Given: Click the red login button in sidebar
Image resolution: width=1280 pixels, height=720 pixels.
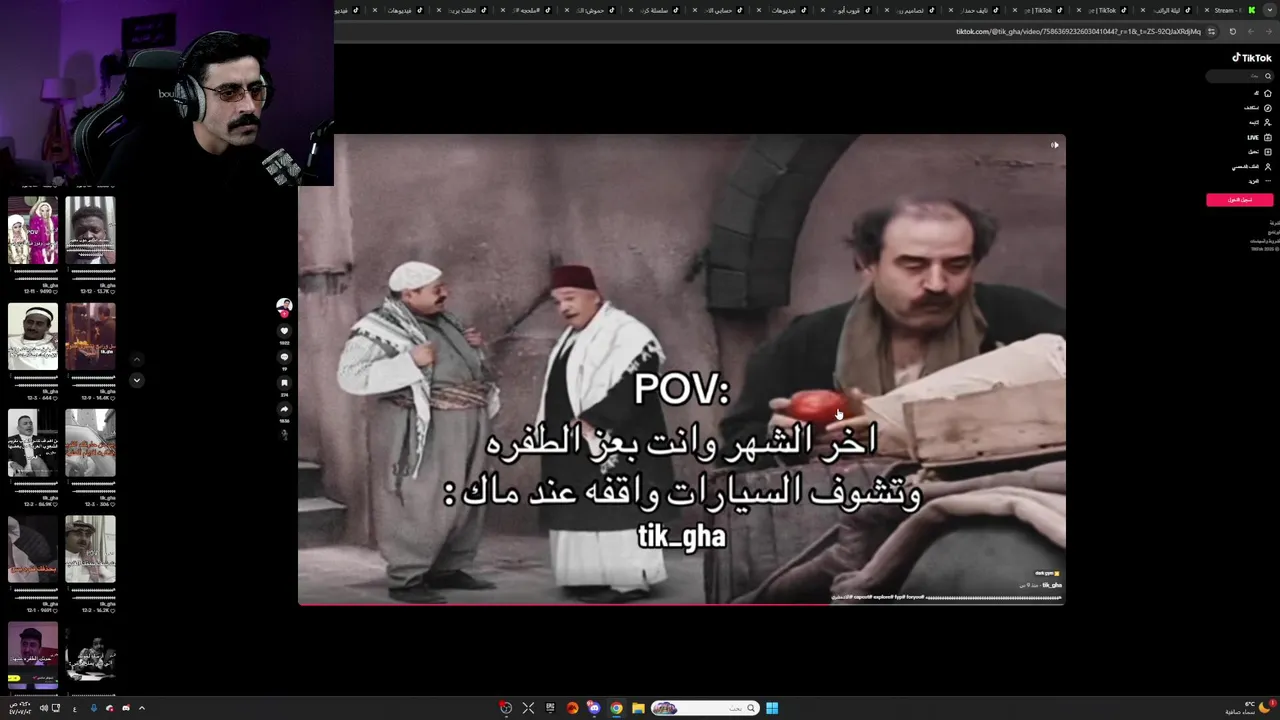Looking at the screenshot, I should [1239, 200].
